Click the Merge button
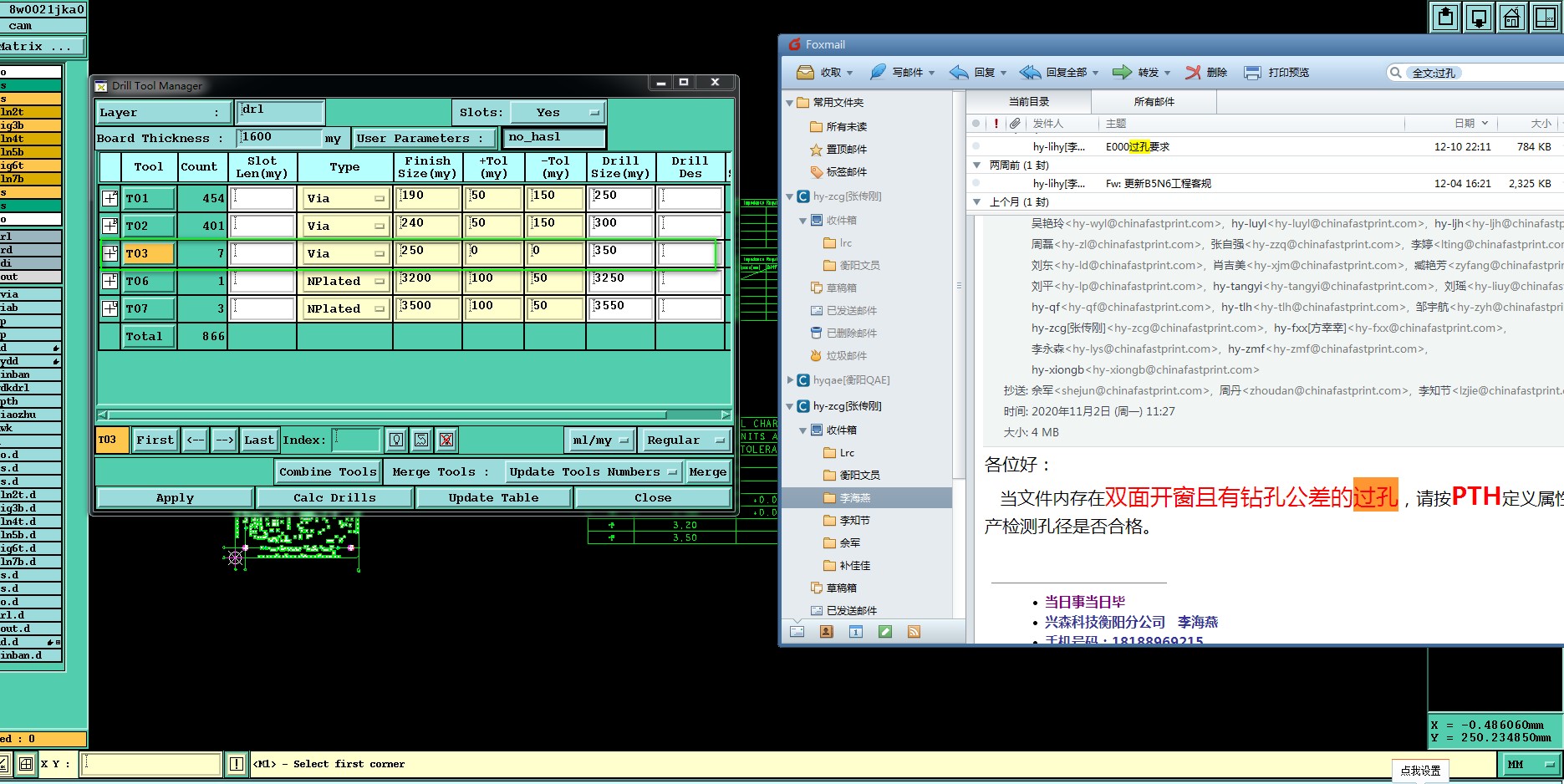Viewport: 1564px width, 784px height. 708,472
